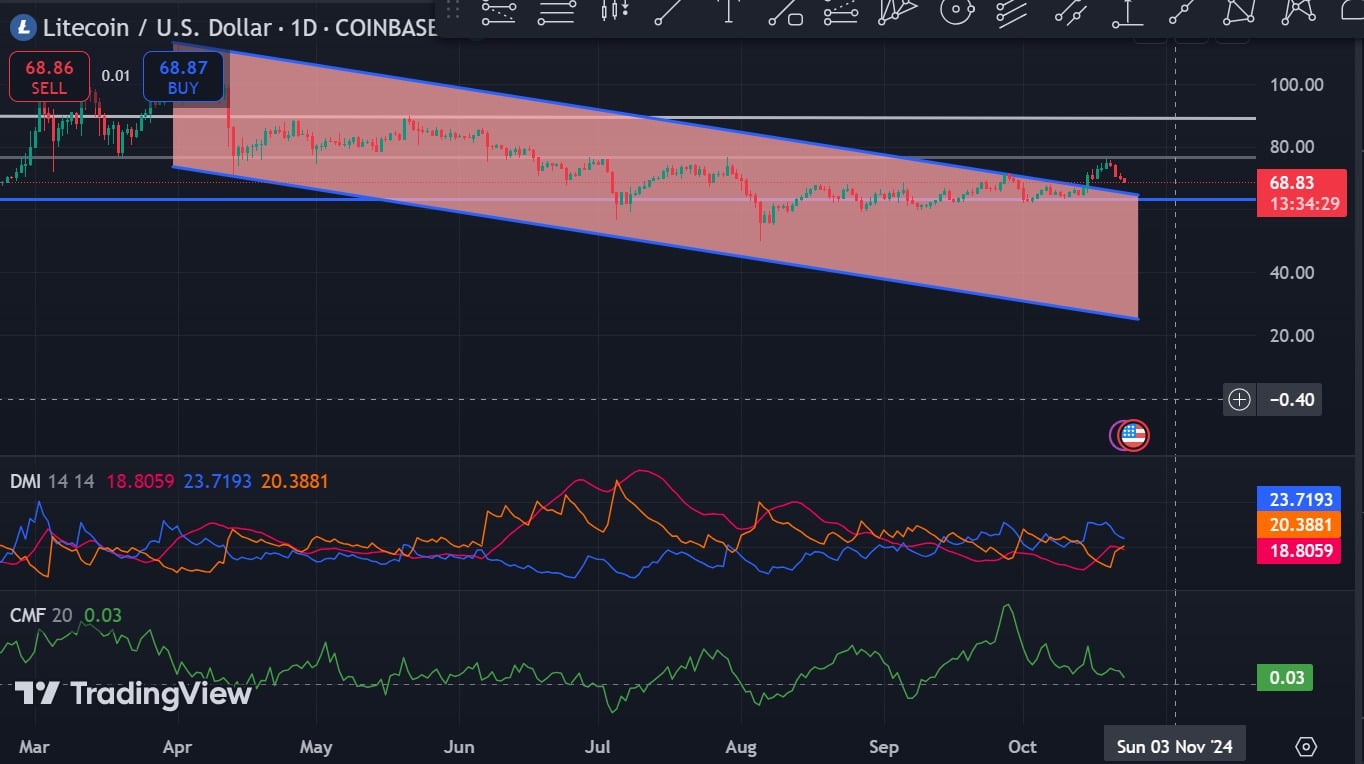The width and height of the screenshot is (1364, 764).
Task: Click the plus icon on price scale
Action: click(1239, 400)
